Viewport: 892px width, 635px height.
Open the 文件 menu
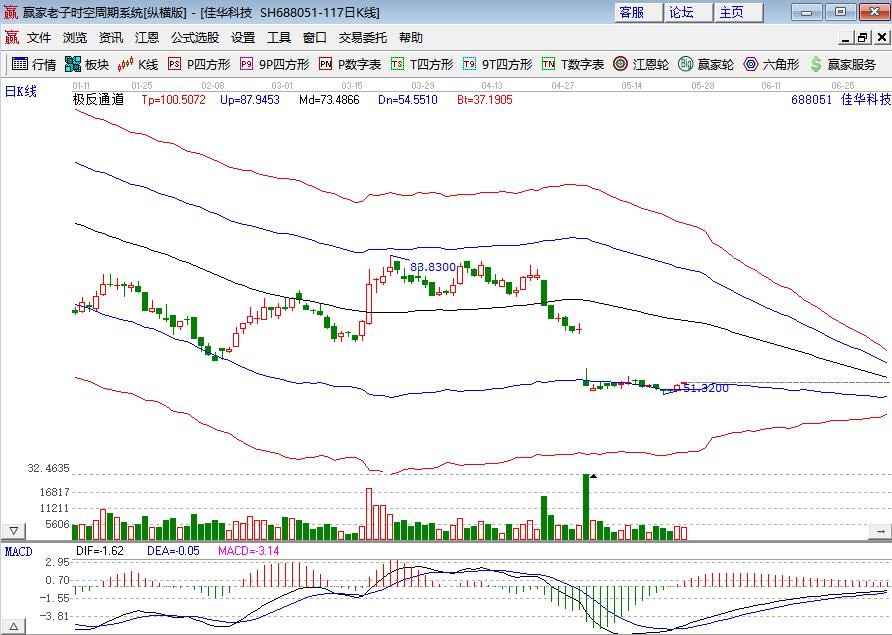[39, 38]
